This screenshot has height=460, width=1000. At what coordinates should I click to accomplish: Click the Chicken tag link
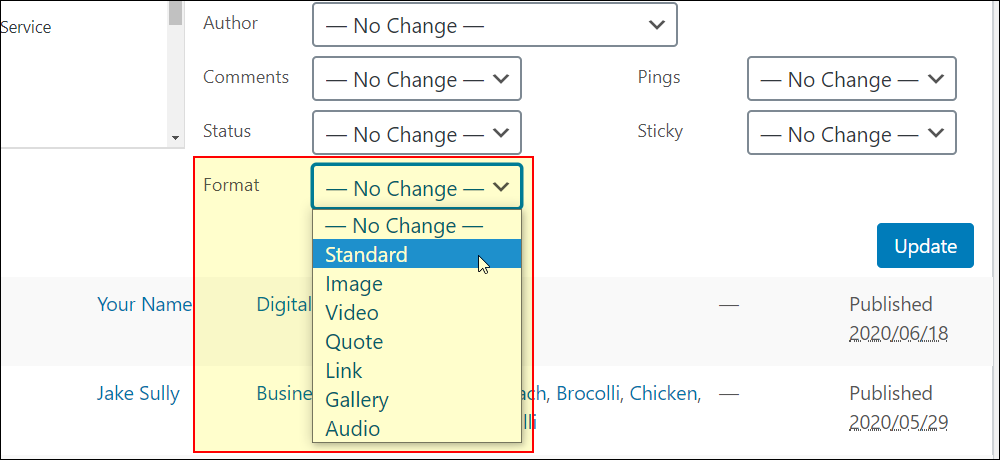[x=665, y=394]
